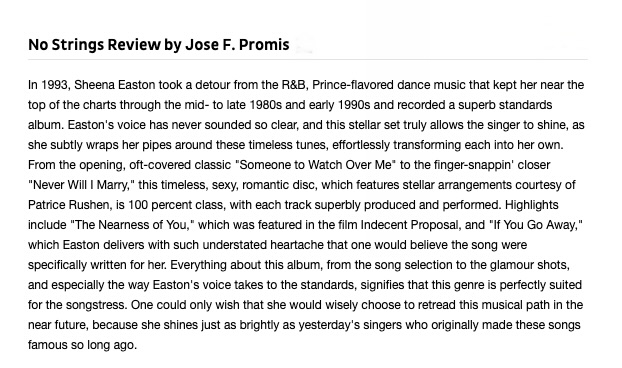The width and height of the screenshot is (622, 368).
Task: Click the closing words "famous so long ago"
Action: pos(82,345)
